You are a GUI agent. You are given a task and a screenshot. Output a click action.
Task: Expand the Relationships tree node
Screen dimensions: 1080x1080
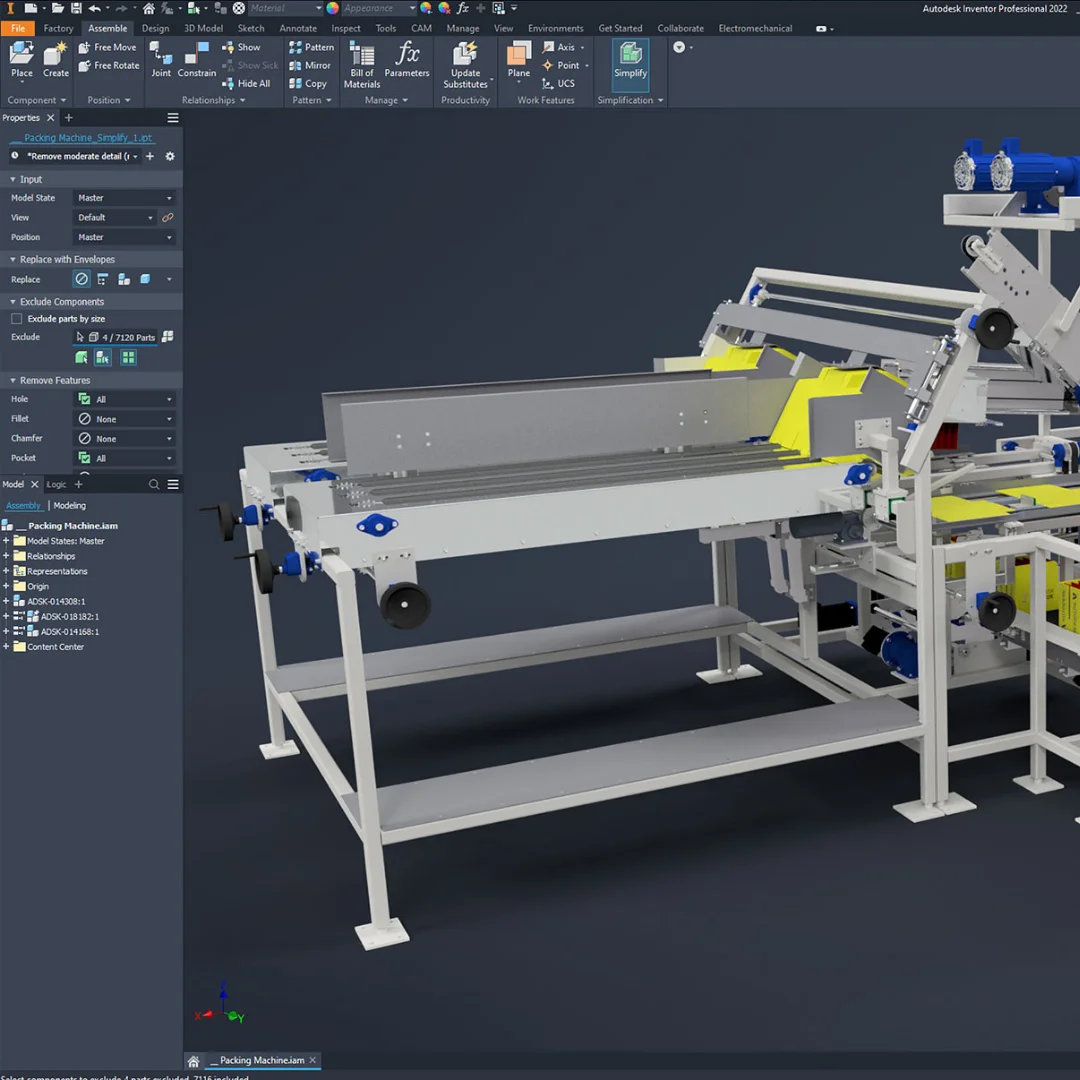[x=6, y=556]
